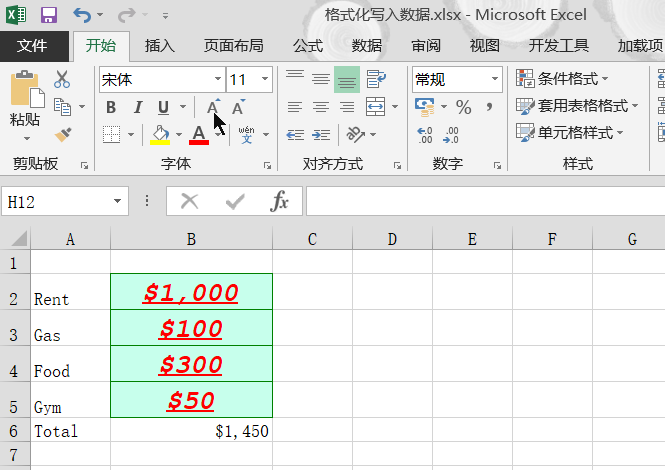Open the 数据 ribbon tab

tap(367, 46)
